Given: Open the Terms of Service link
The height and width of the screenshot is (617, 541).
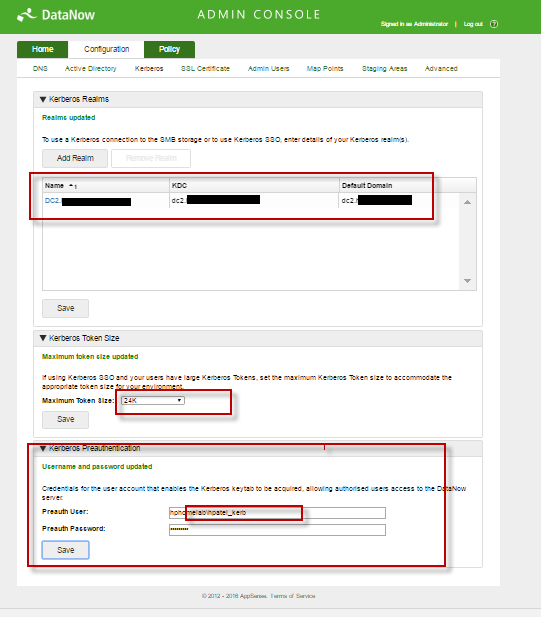Looking at the screenshot, I should (293, 596).
